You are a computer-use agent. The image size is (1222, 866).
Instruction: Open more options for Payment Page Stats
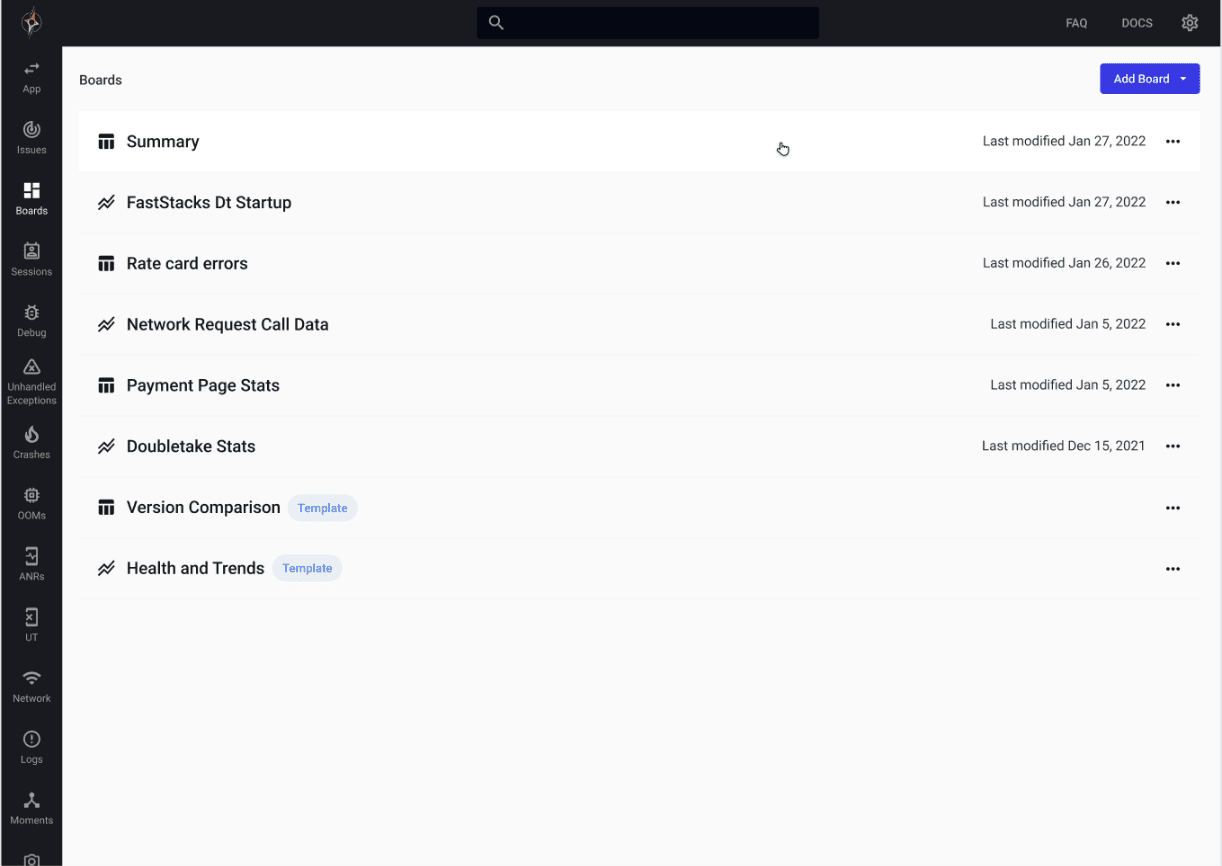point(1173,386)
